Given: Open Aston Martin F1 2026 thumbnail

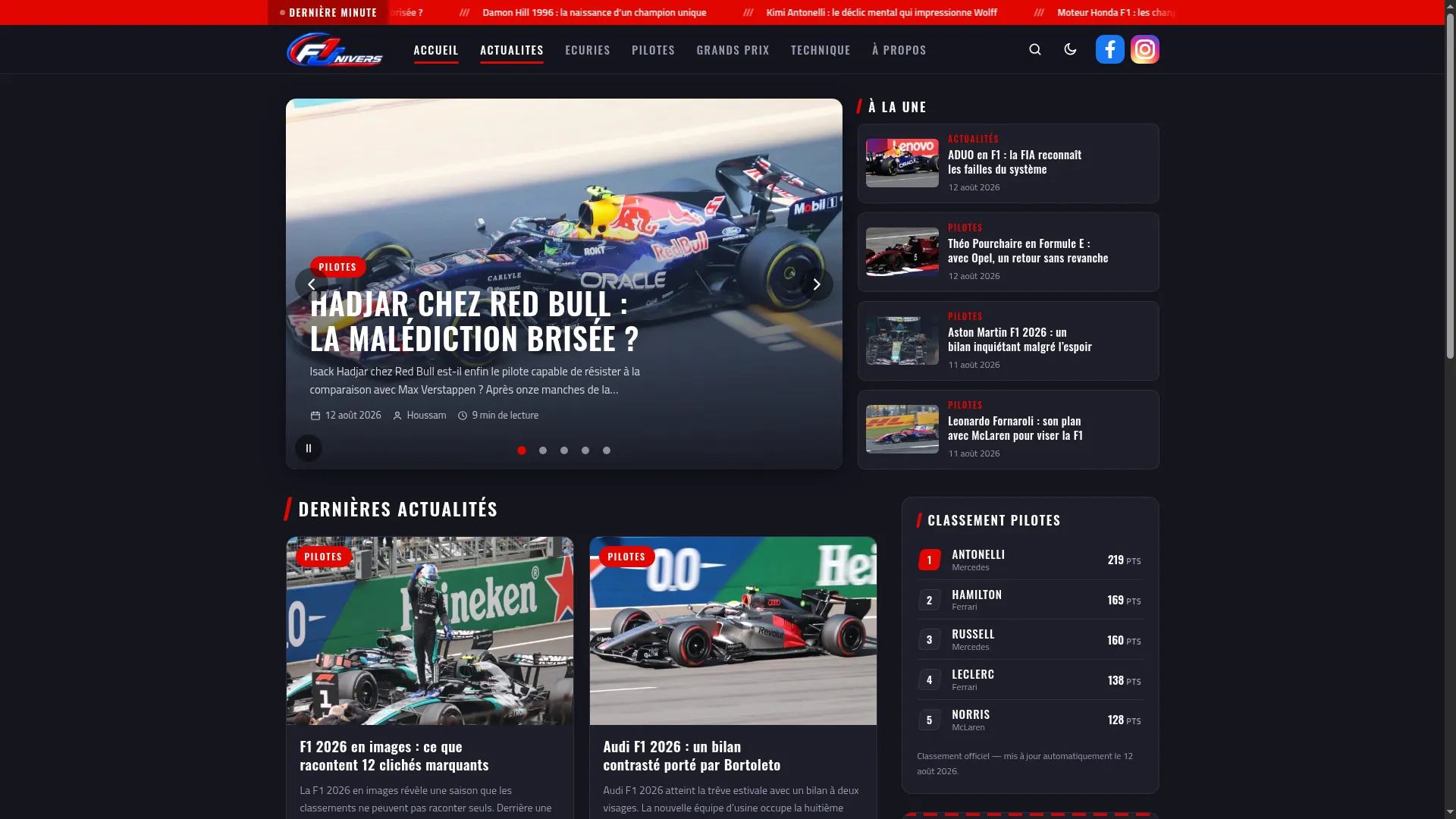Looking at the screenshot, I should pos(902,340).
